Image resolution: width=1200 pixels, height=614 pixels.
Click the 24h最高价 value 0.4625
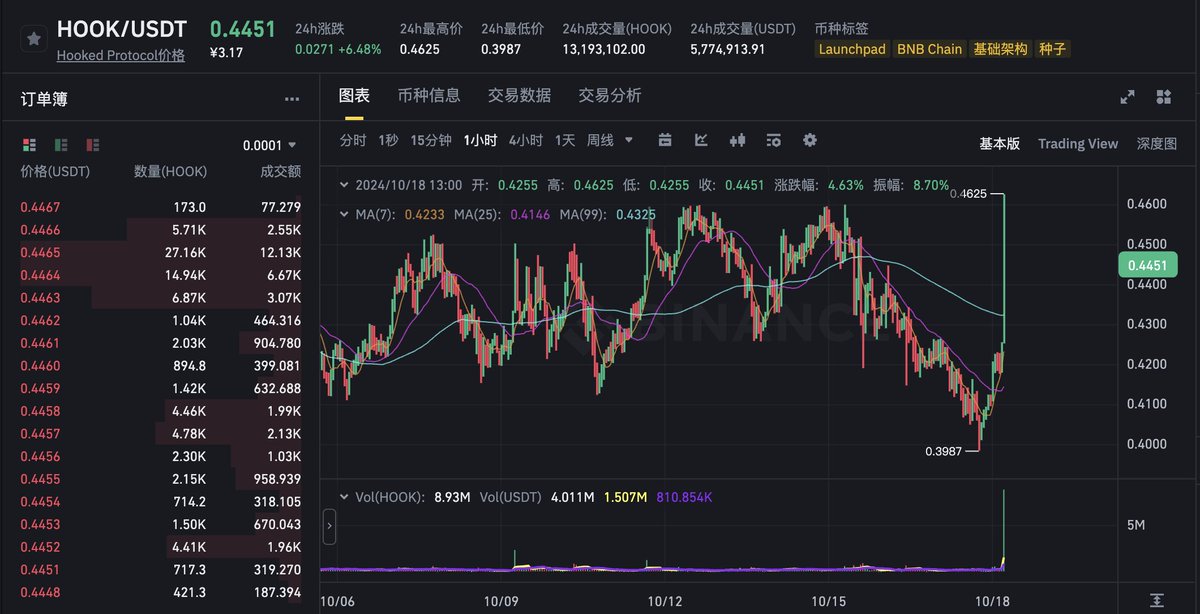(x=419, y=48)
